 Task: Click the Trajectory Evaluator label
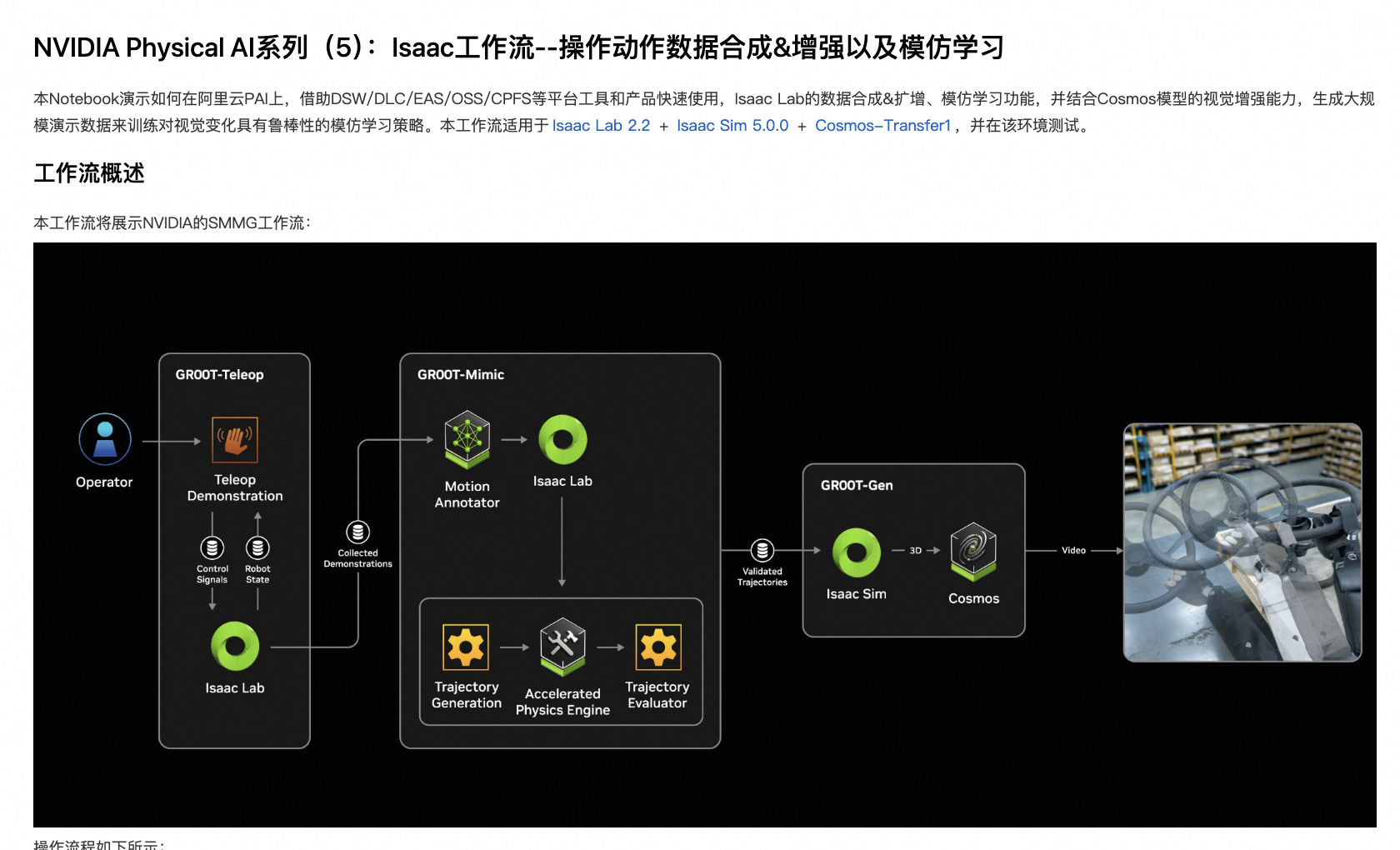click(657, 695)
